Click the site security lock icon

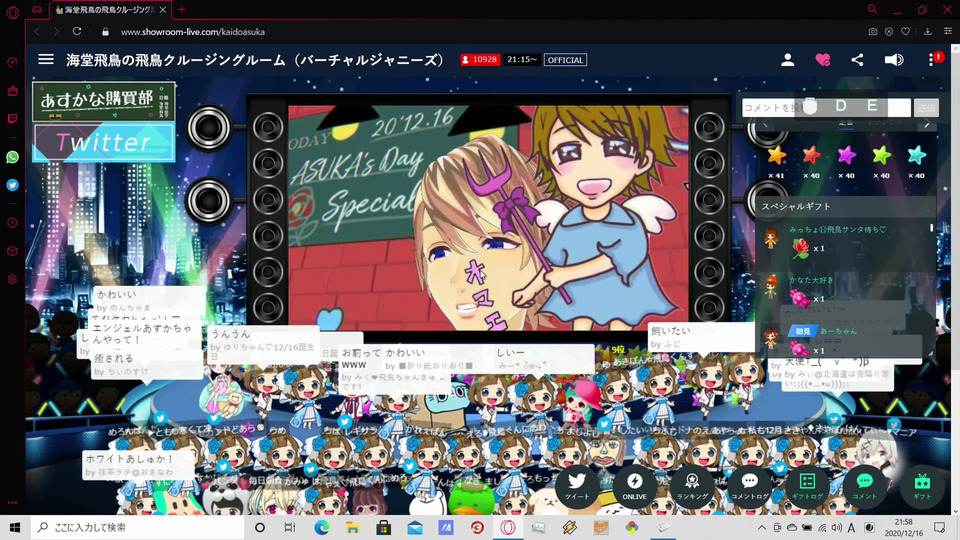(x=105, y=32)
